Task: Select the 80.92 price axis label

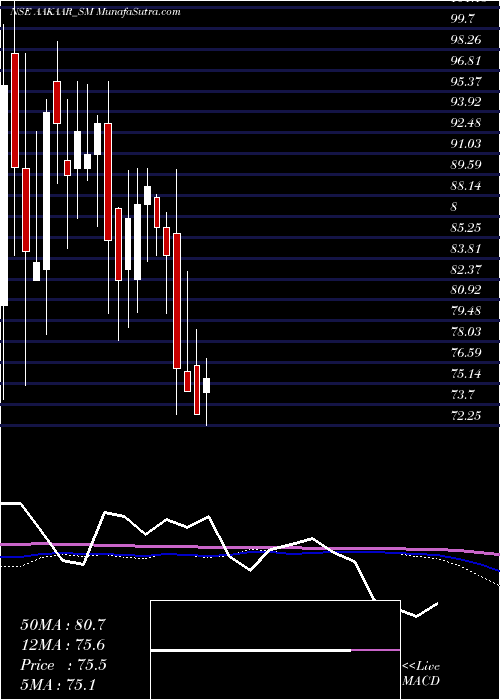Action: (466, 290)
